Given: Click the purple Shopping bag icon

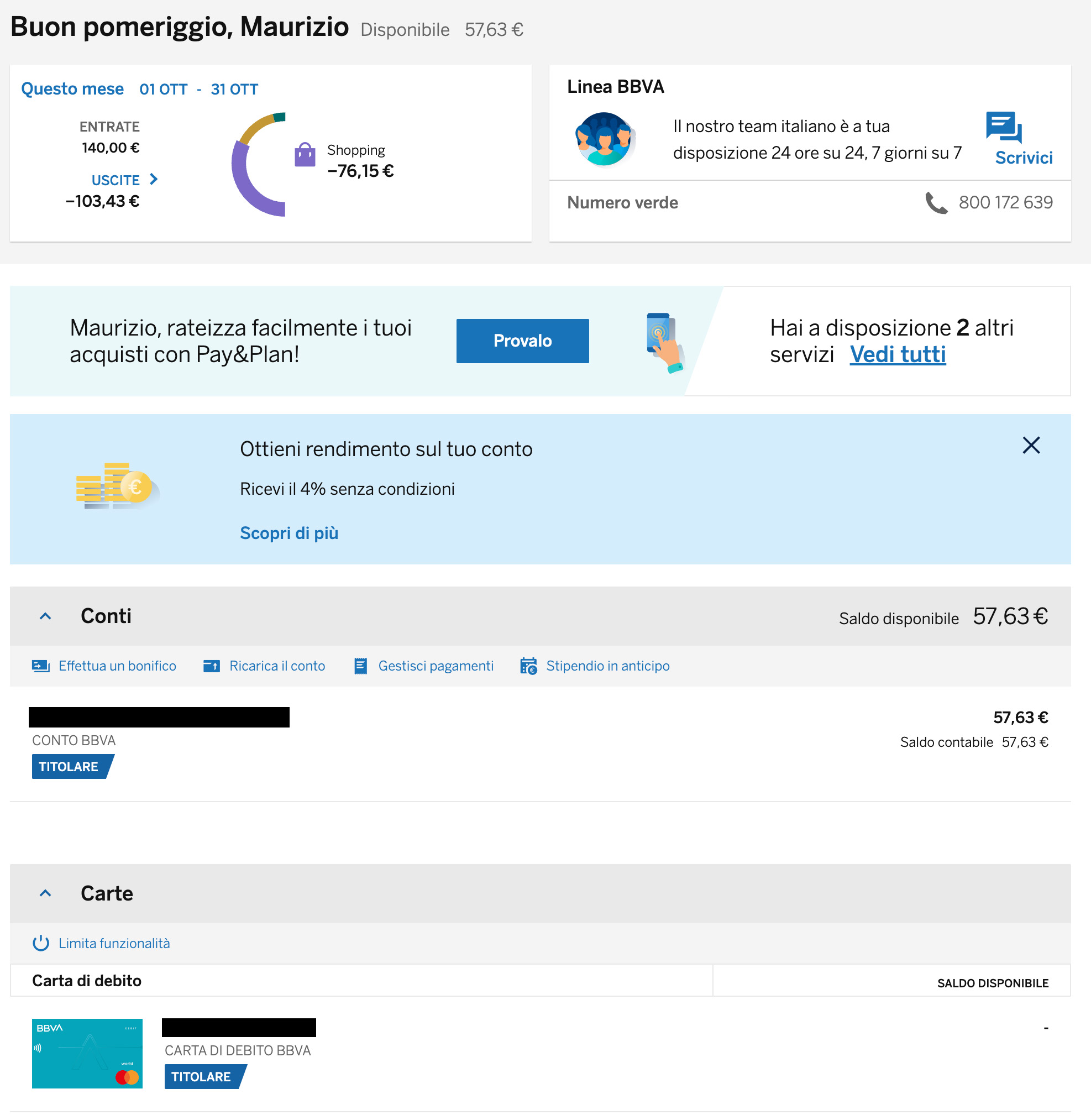Looking at the screenshot, I should click(x=305, y=155).
